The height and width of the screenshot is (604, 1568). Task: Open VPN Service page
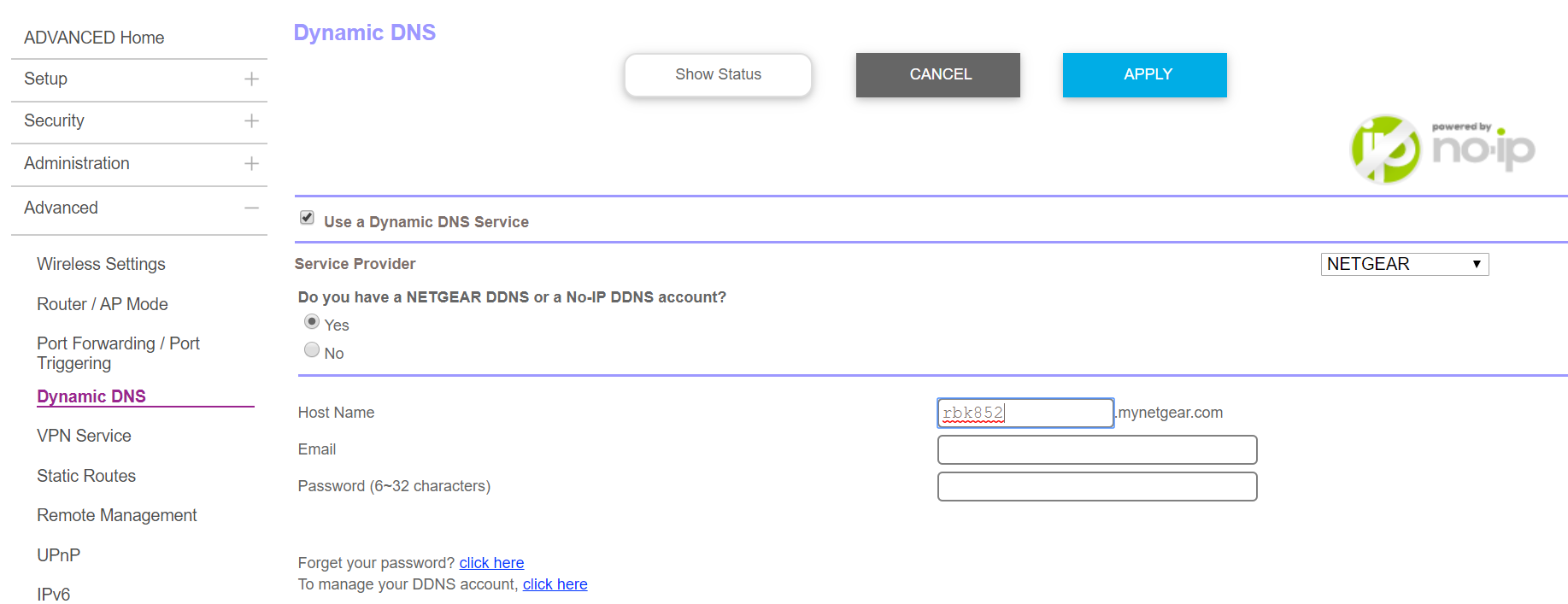click(84, 436)
